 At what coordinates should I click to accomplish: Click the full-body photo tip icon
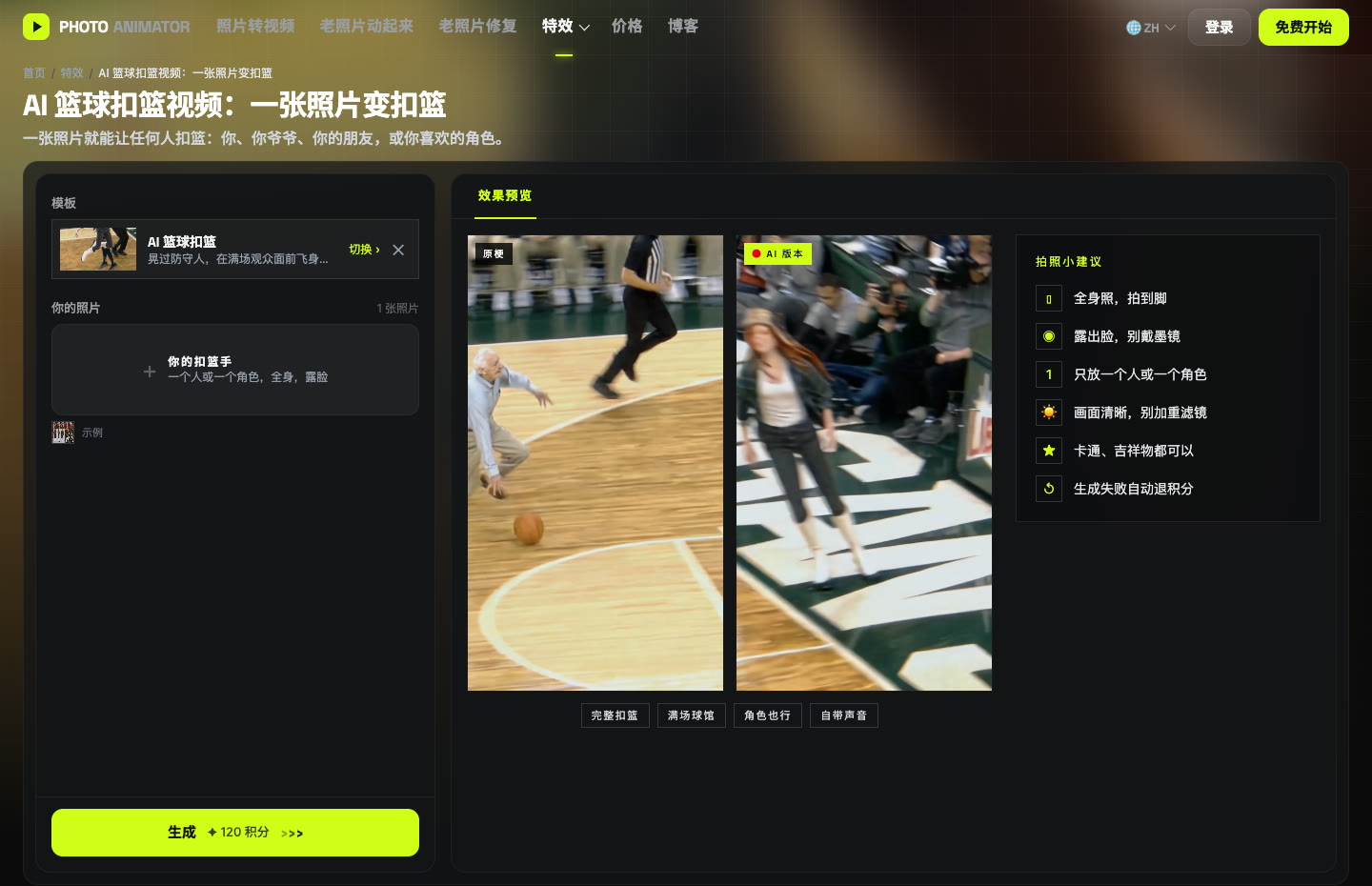(x=1049, y=298)
